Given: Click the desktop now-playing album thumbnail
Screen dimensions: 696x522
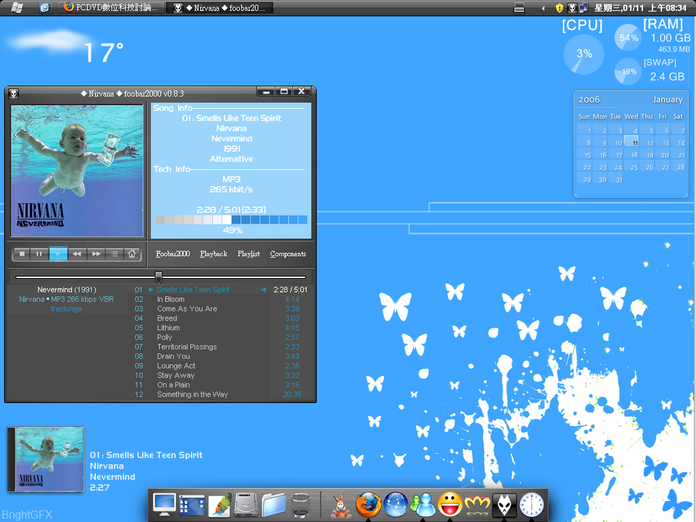Looking at the screenshot, I should [x=46, y=459].
